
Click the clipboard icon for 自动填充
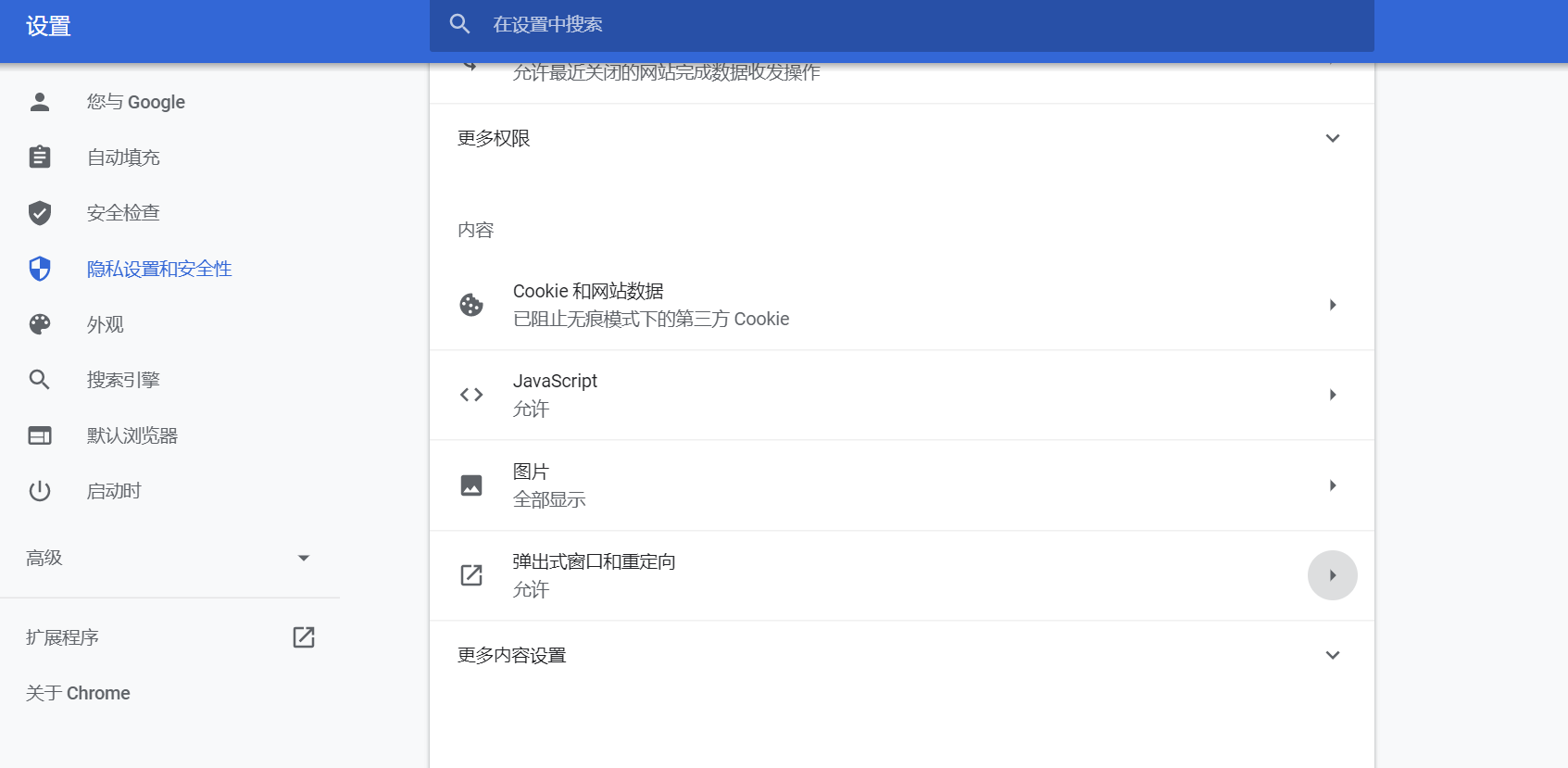click(x=40, y=157)
